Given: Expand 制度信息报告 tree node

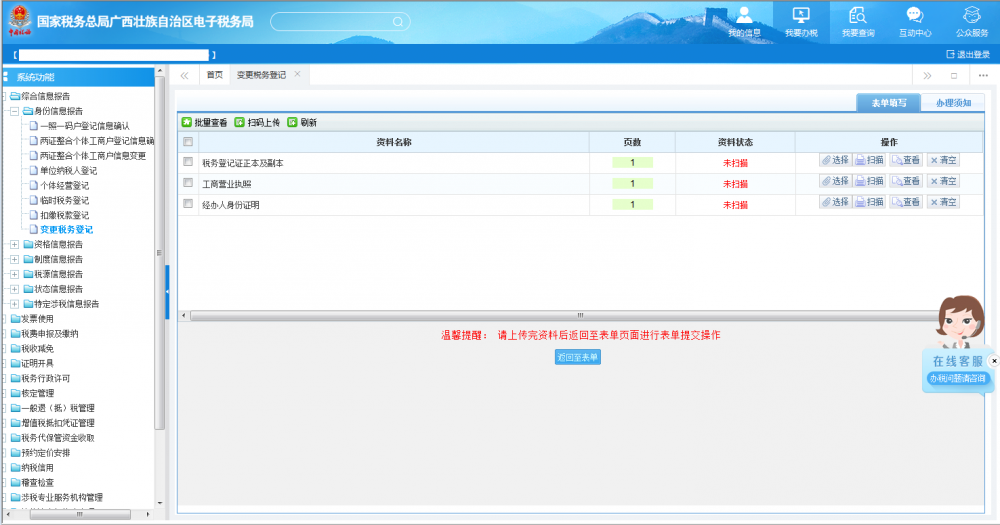Looking at the screenshot, I should (x=14, y=259).
